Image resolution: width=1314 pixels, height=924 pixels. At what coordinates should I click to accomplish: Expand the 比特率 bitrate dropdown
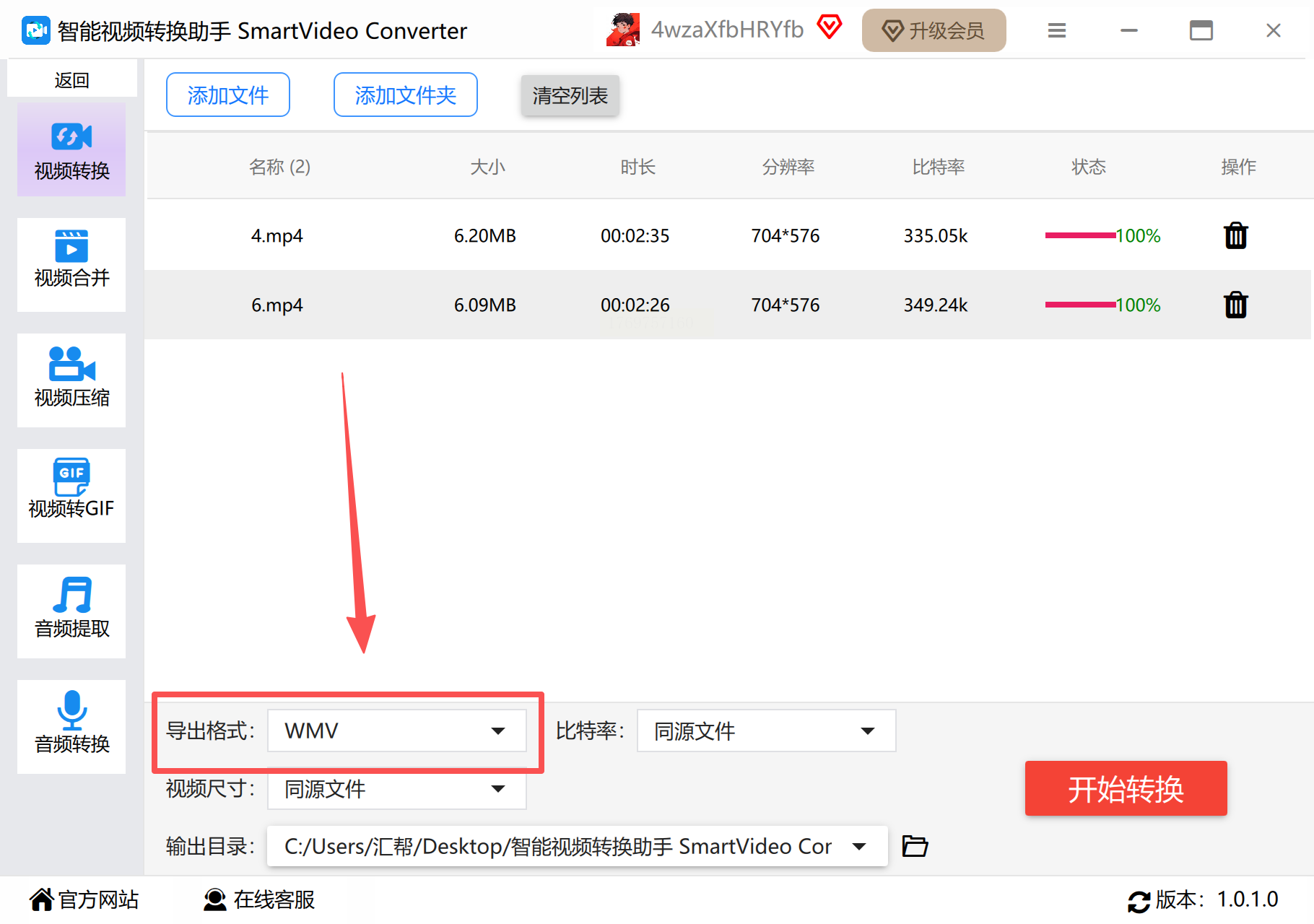click(x=767, y=731)
